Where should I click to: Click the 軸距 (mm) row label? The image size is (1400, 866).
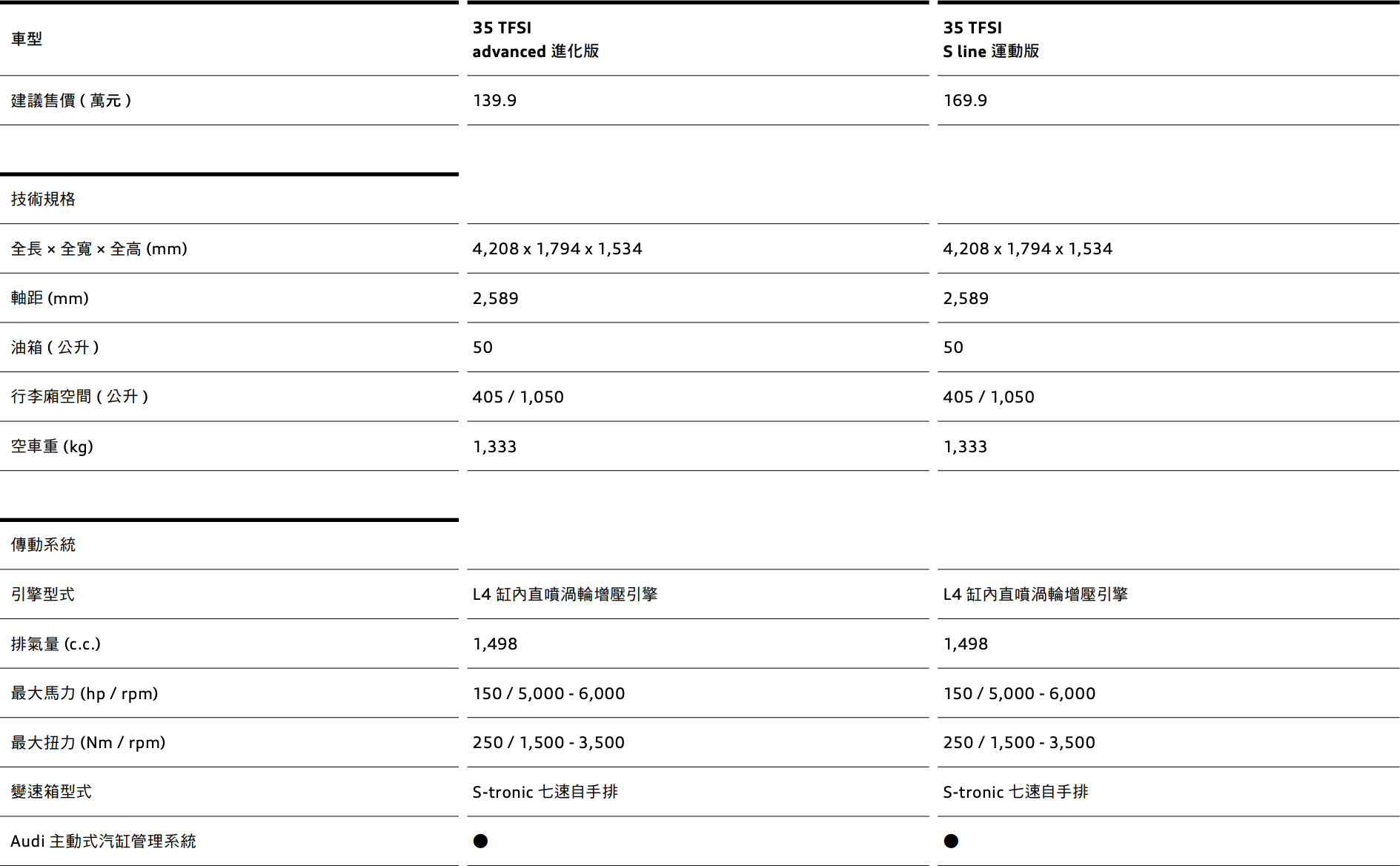tap(50, 298)
